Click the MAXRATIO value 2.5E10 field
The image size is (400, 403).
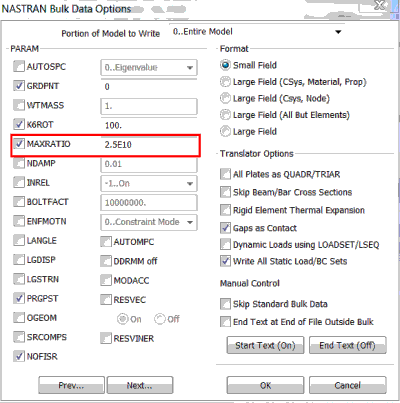(x=149, y=145)
